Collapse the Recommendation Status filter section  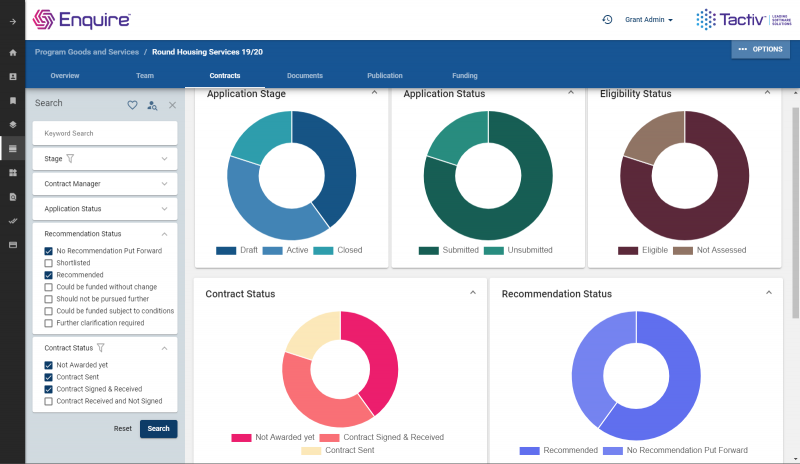coord(164,234)
